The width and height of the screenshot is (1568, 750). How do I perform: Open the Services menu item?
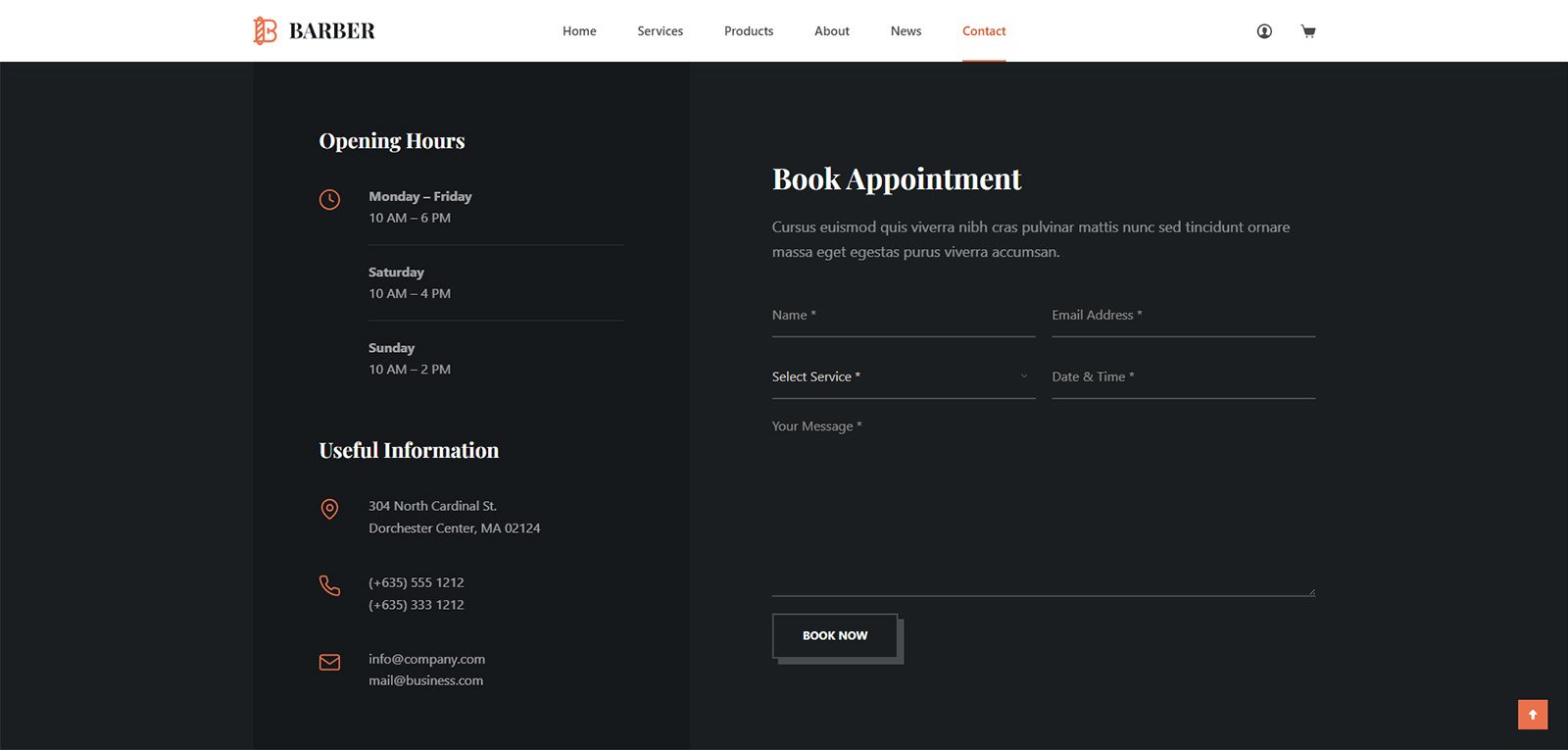coord(660,31)
